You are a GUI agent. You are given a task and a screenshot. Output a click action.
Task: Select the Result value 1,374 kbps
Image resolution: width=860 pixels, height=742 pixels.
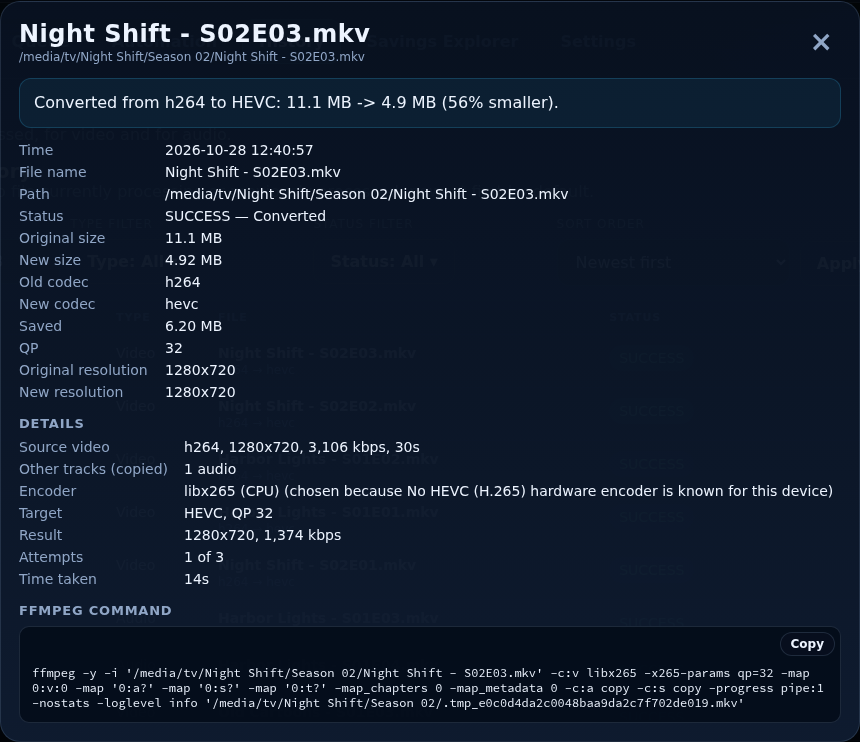click(x=263, y=535)
